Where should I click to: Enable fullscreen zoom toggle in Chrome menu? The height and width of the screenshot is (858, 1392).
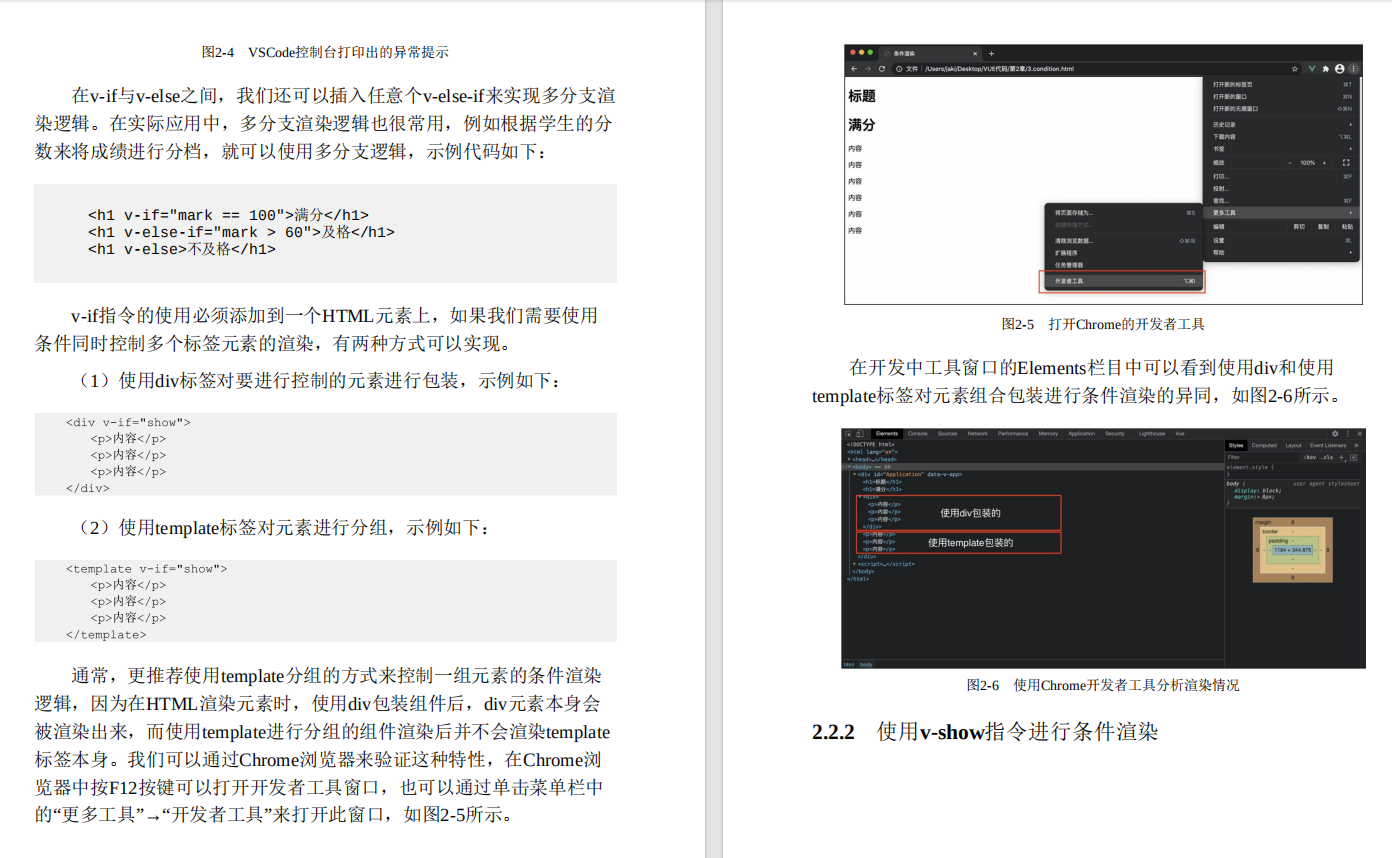(1346, 163)
